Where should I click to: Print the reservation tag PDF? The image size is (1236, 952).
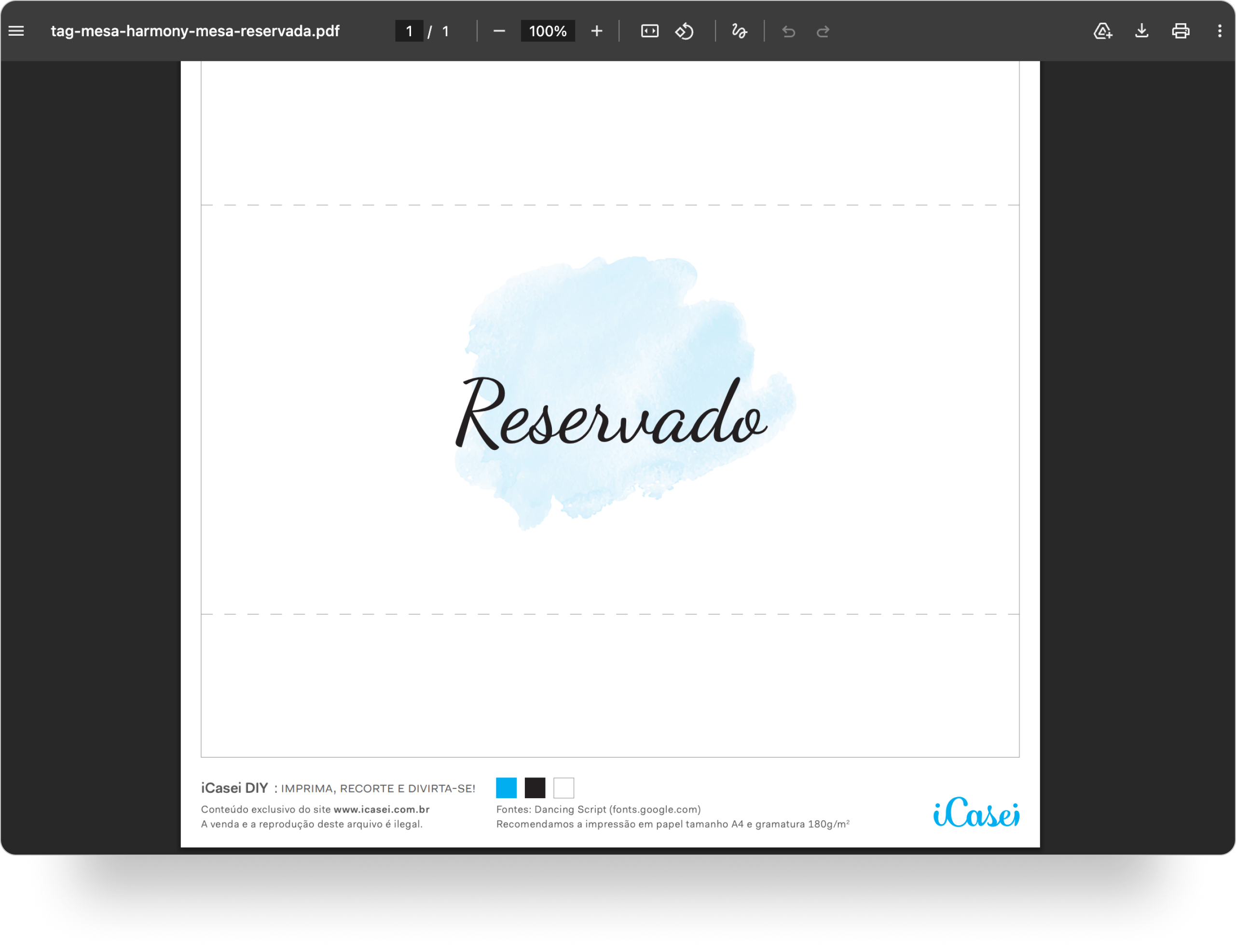pyautogui.click(x=1180, y=31)
